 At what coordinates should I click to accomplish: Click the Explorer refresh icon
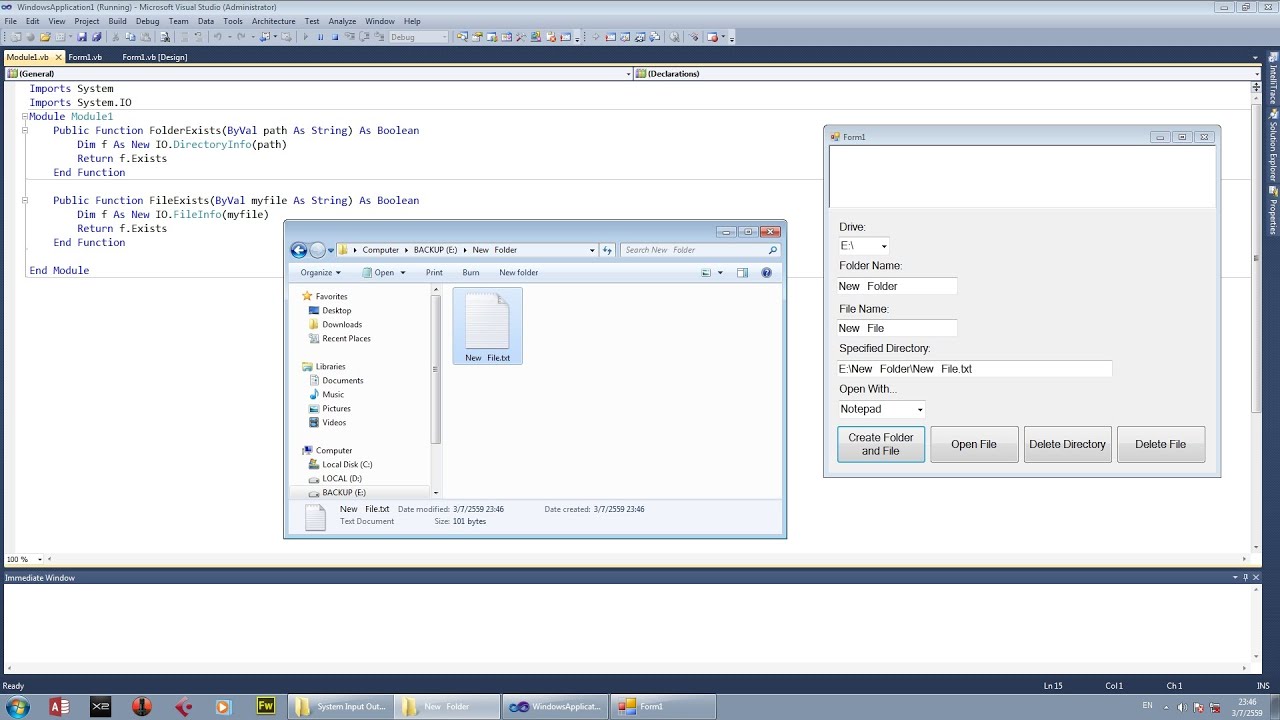point(607,250)
